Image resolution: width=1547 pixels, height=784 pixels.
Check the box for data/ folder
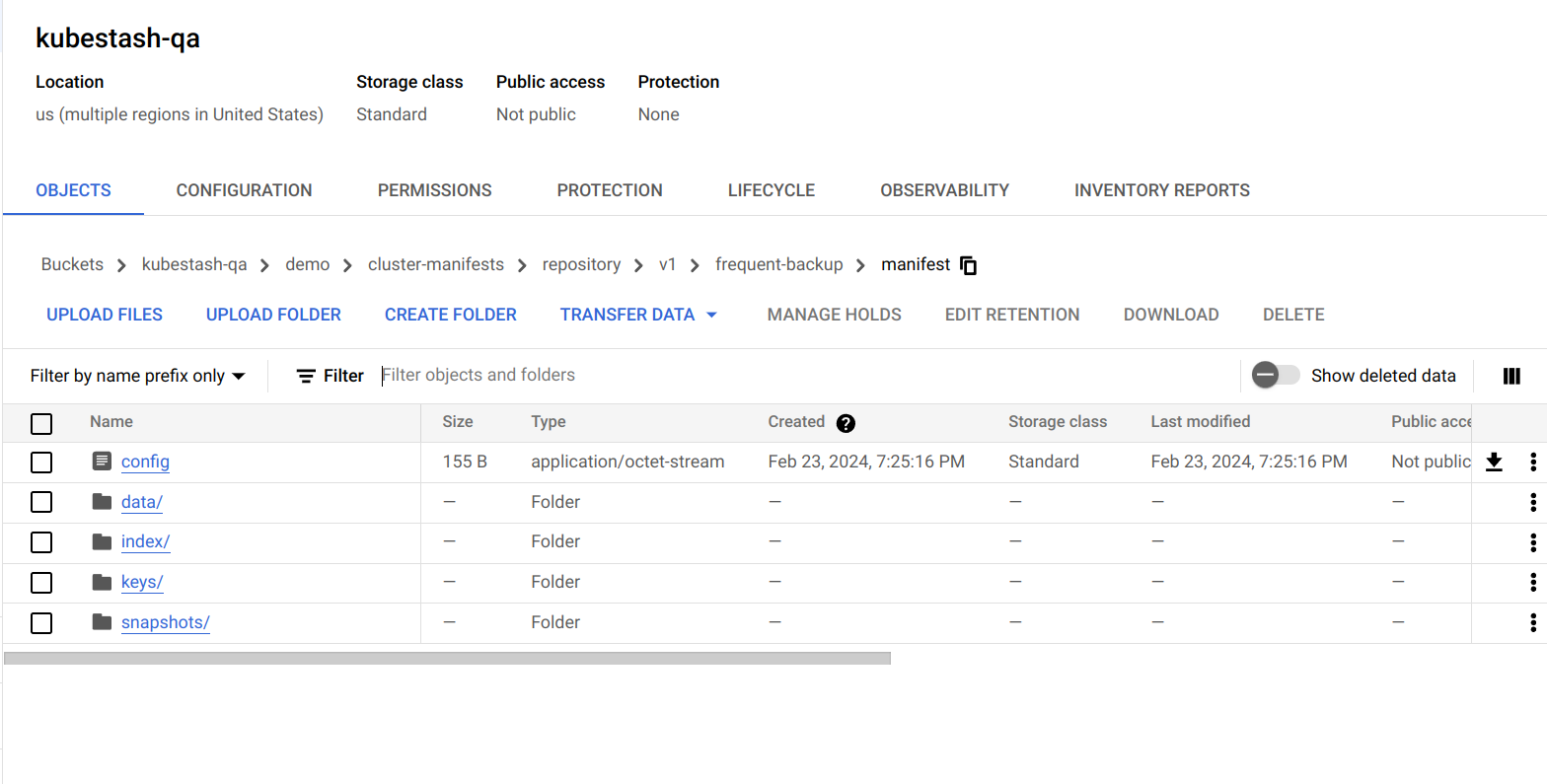41,502
